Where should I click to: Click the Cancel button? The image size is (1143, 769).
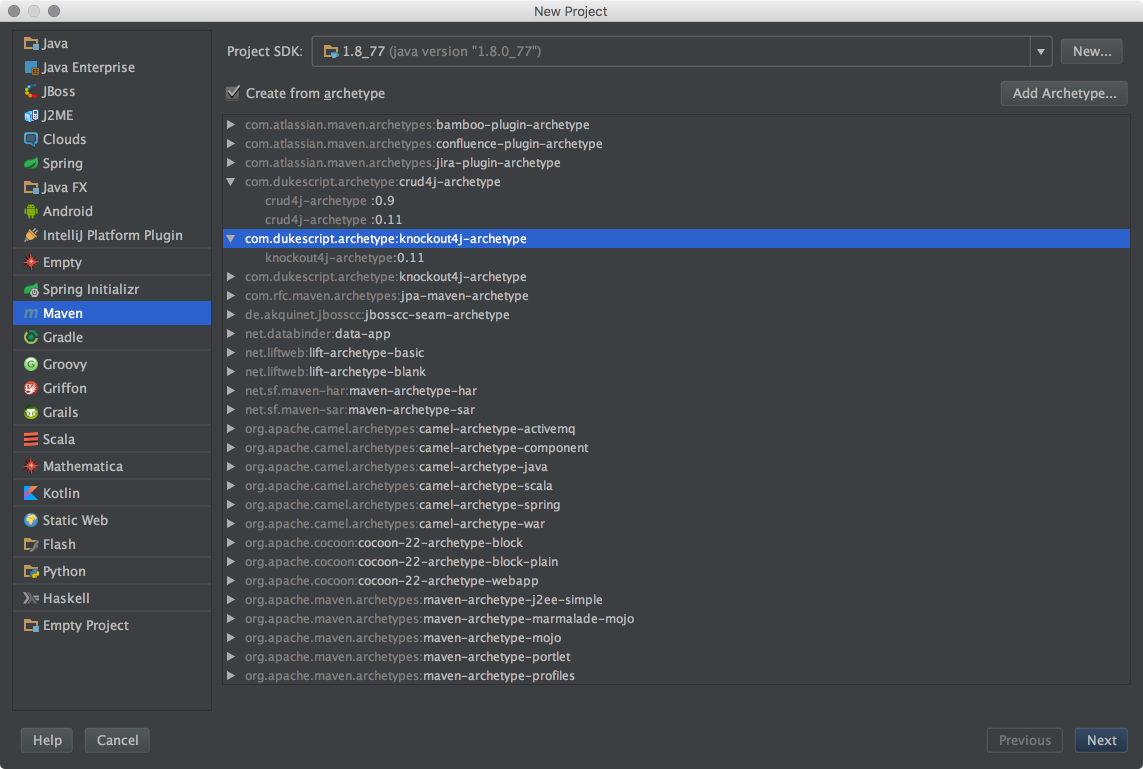pyautogui.click(x=117, y=740)
